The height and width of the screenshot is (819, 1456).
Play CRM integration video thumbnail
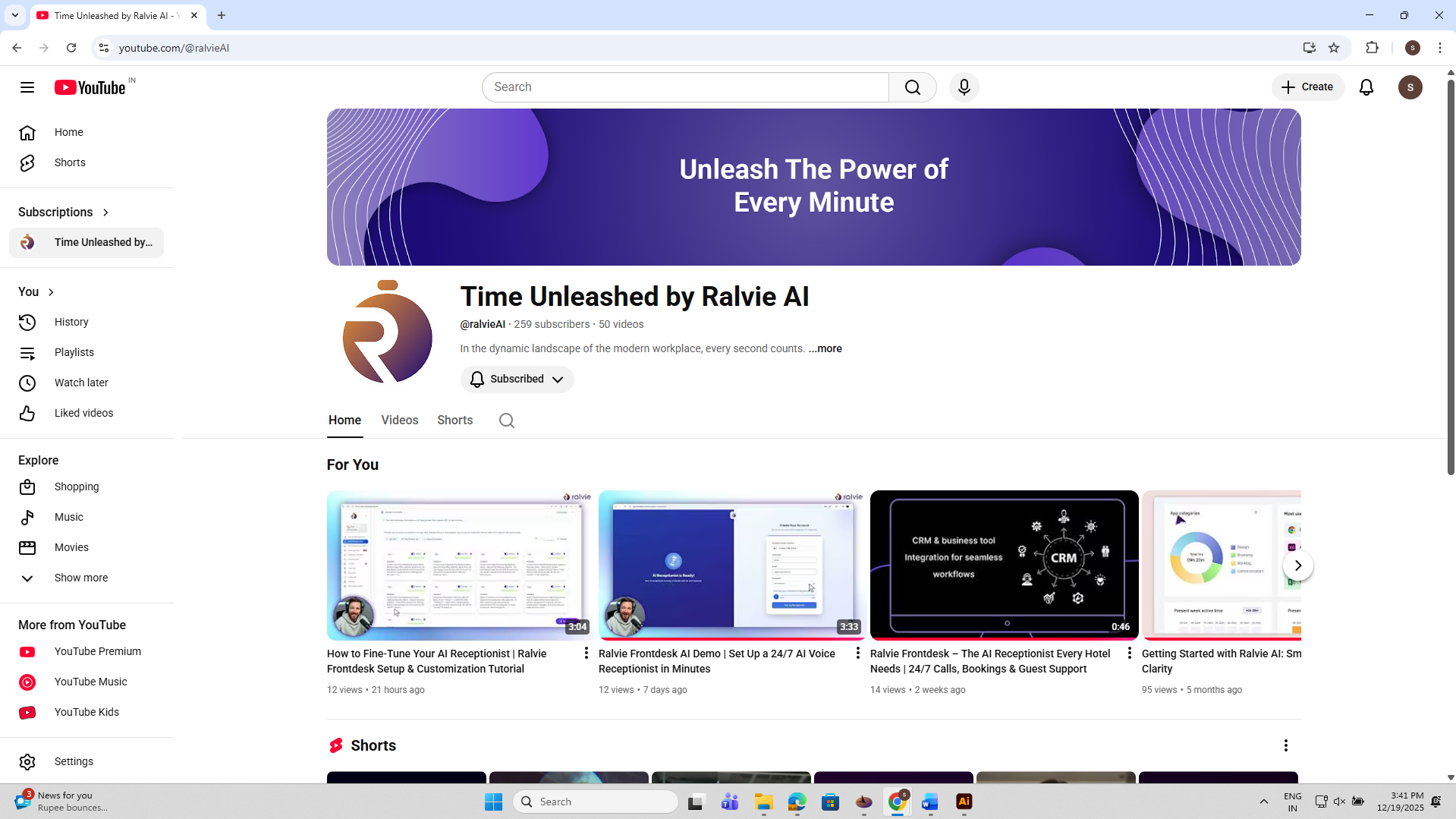point(1004,565)
